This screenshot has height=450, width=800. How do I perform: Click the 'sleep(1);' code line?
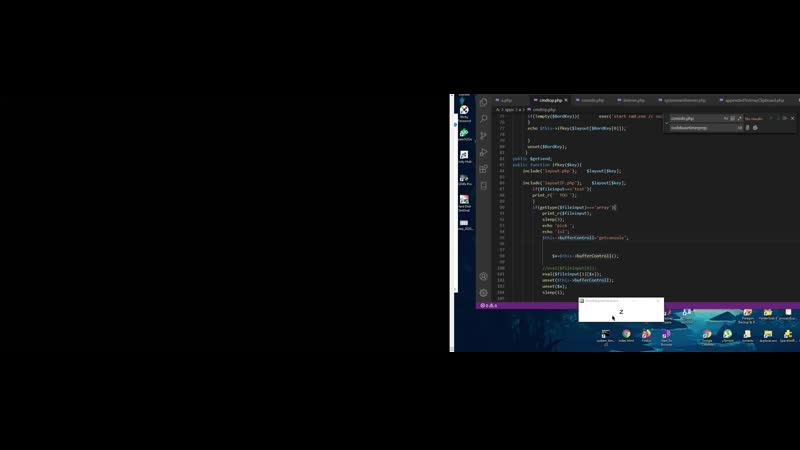point(553,292)
